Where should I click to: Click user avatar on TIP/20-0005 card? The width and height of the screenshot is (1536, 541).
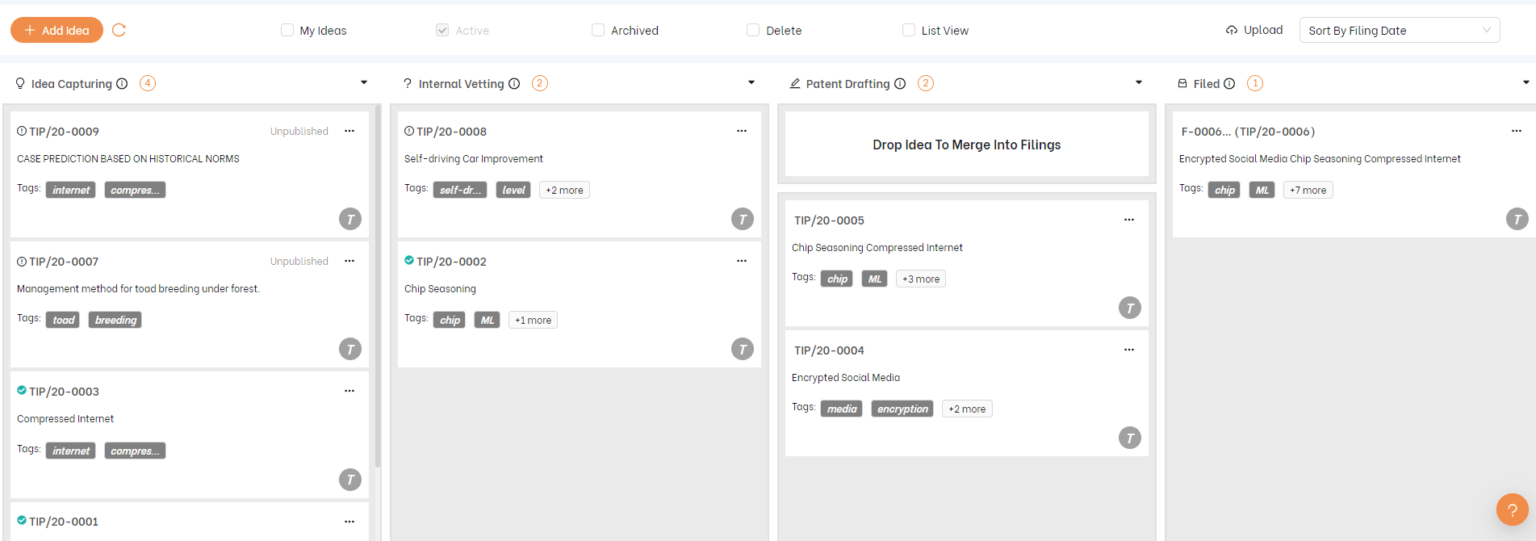pos(1129,308)
